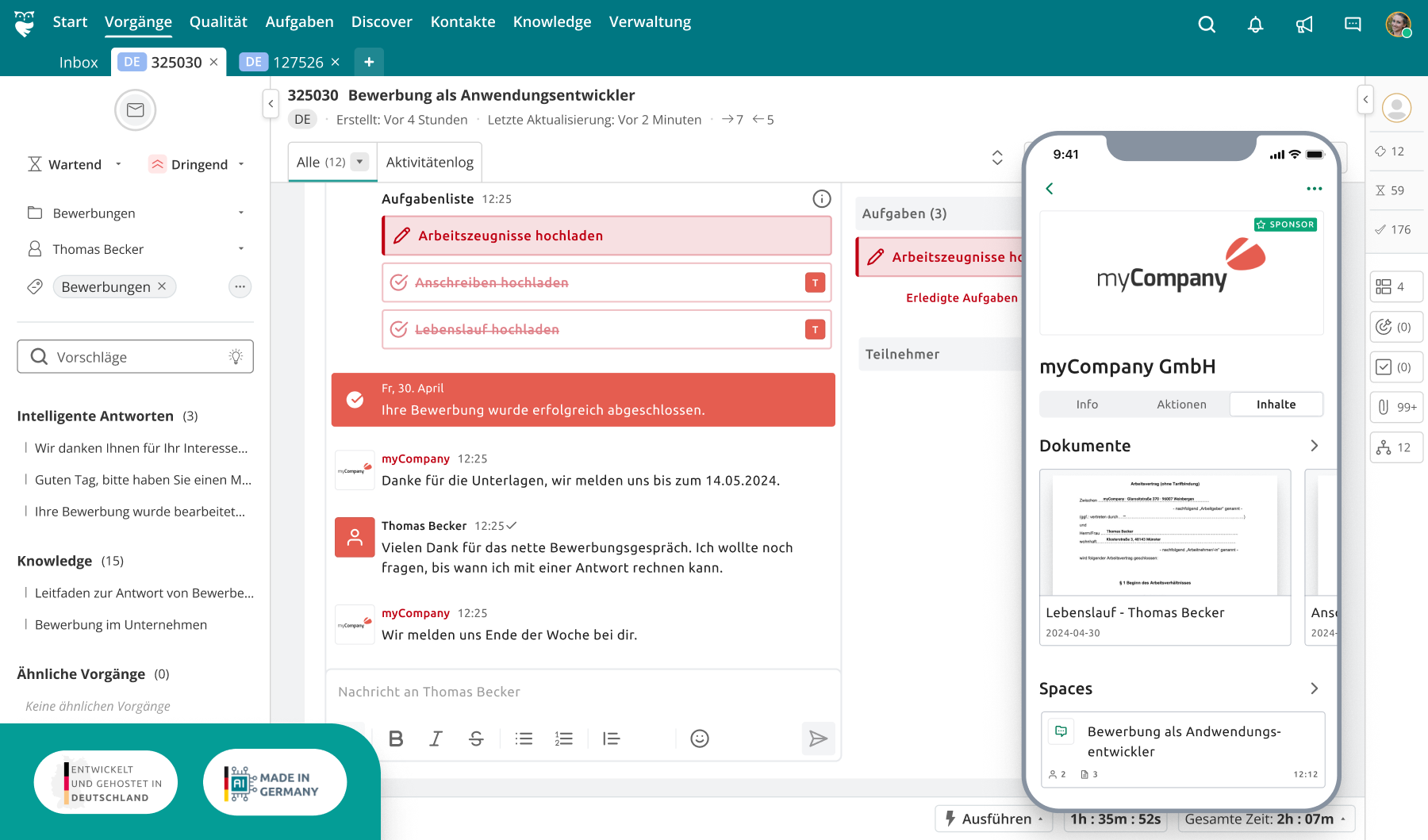The height and width of the screenshot is (840, 1428).
Task: Click the owl logo home icon
Action: point(25,24)
